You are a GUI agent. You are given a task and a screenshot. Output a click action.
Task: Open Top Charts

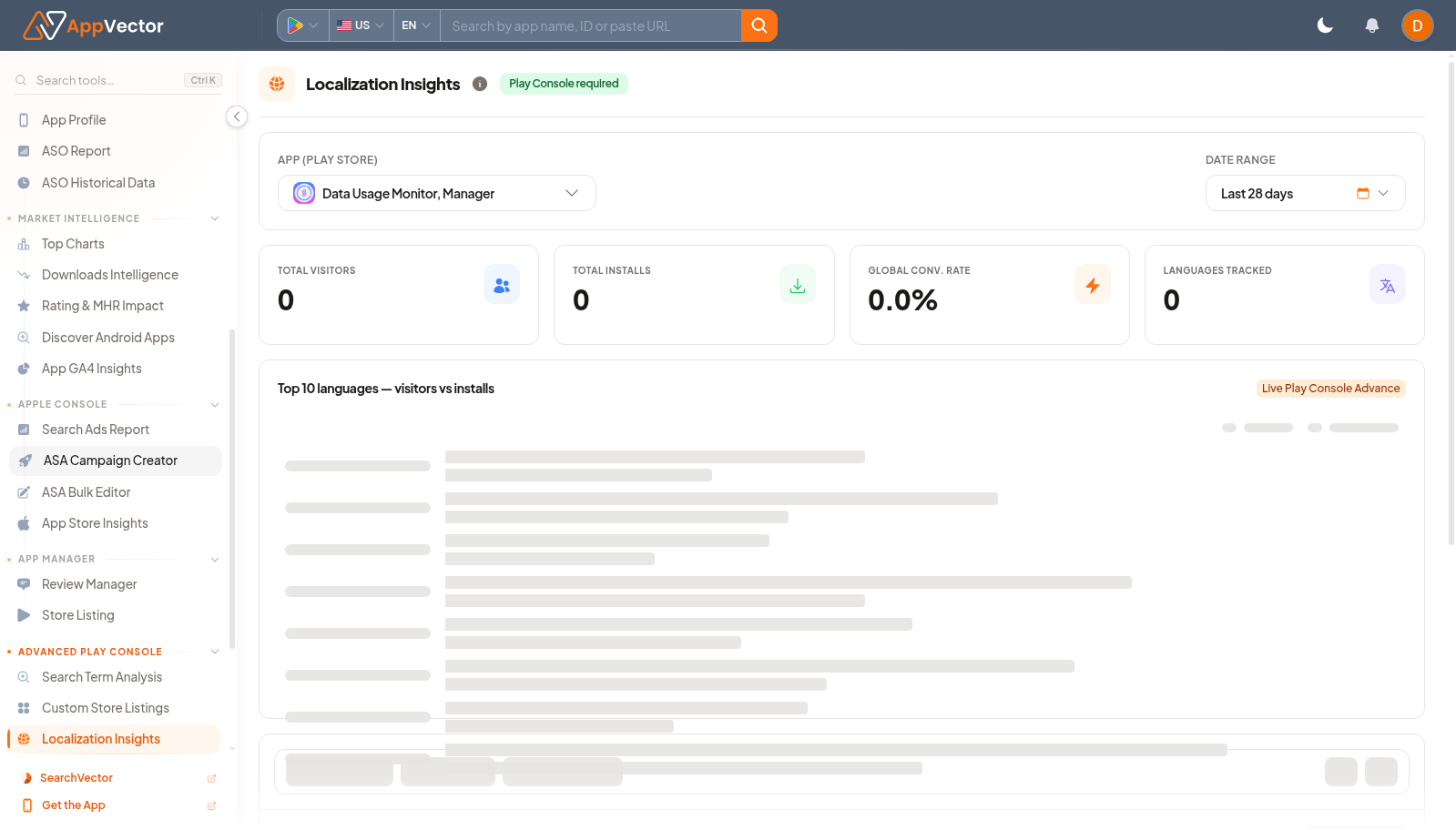[115, 244]
